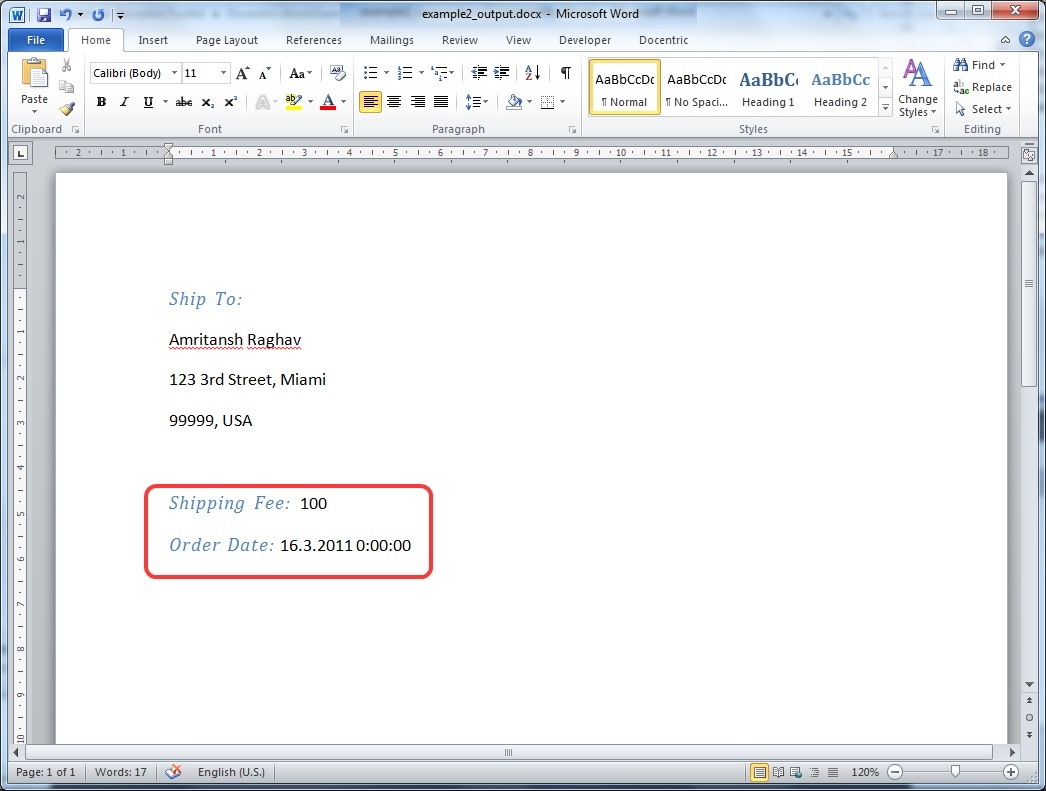Open the Word Help question mark icon
1046x791 pixels.
click(x=1027, y=40)
